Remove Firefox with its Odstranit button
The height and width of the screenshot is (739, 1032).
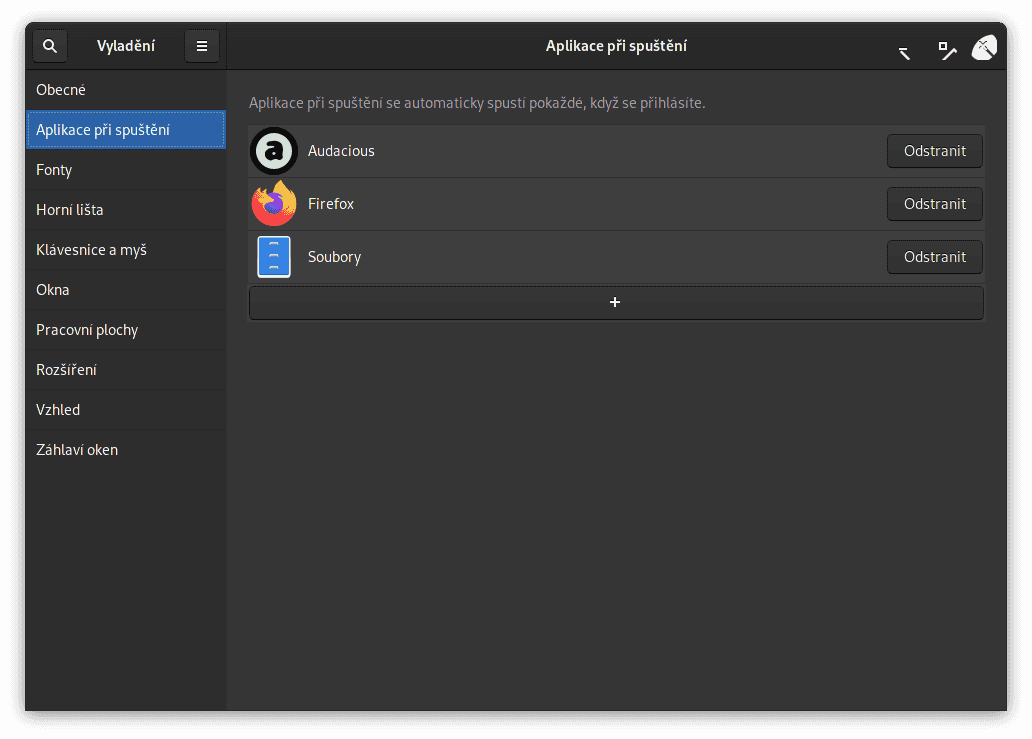[x=935, y=204]
